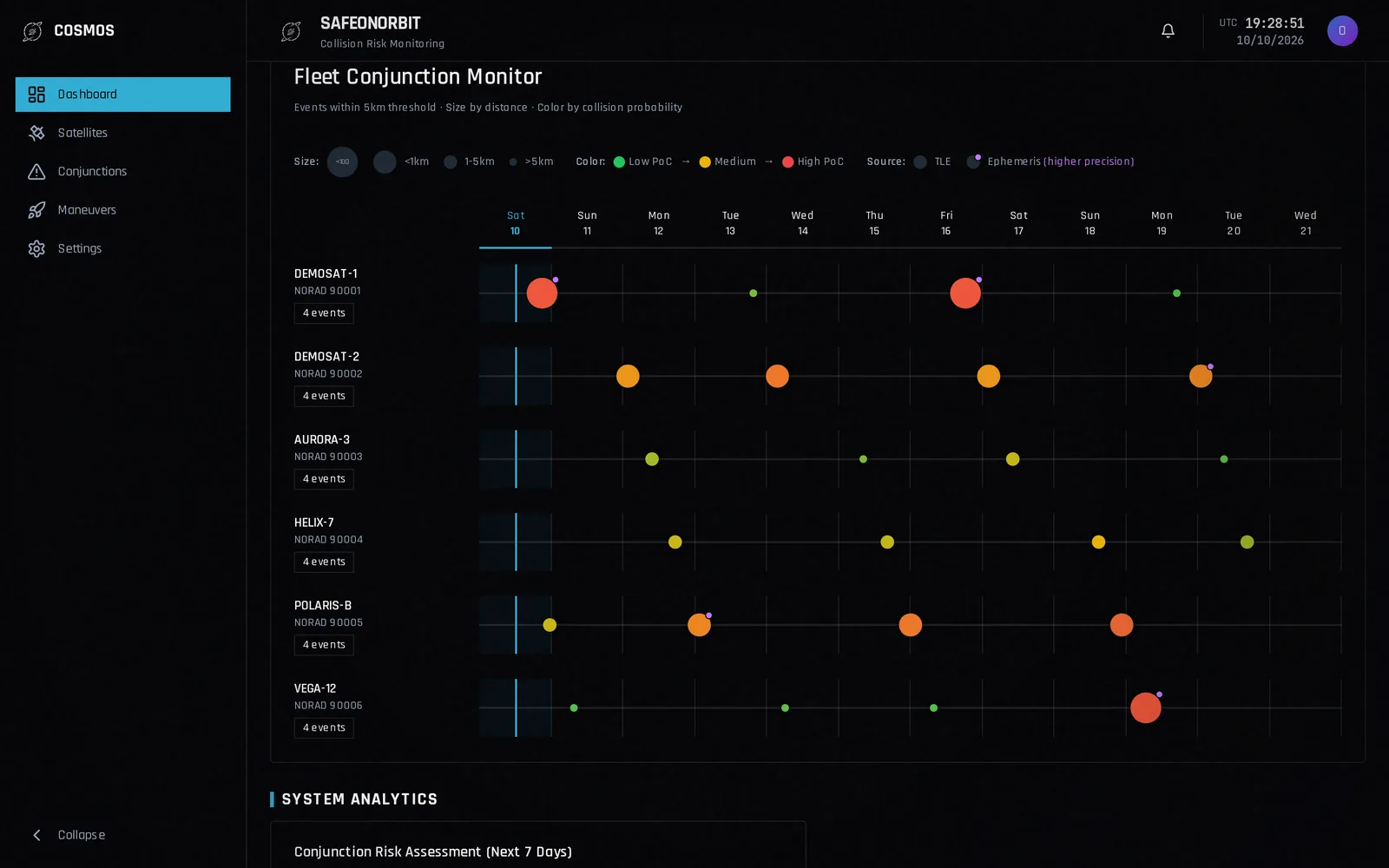Select Fri 16 date column header
The width and height of the screenshot is (1389, 868).
pos(946,223)
